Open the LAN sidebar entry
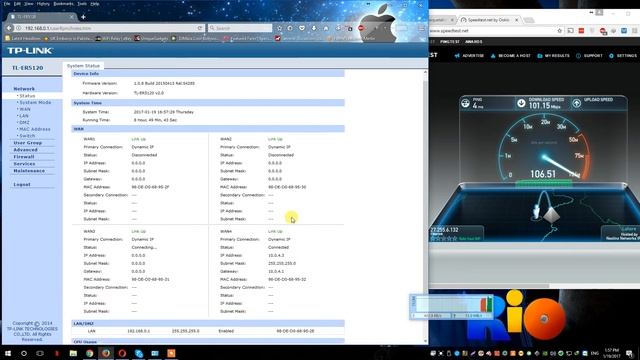The height and width of the screenshot is (360, 640). (24, 116)
